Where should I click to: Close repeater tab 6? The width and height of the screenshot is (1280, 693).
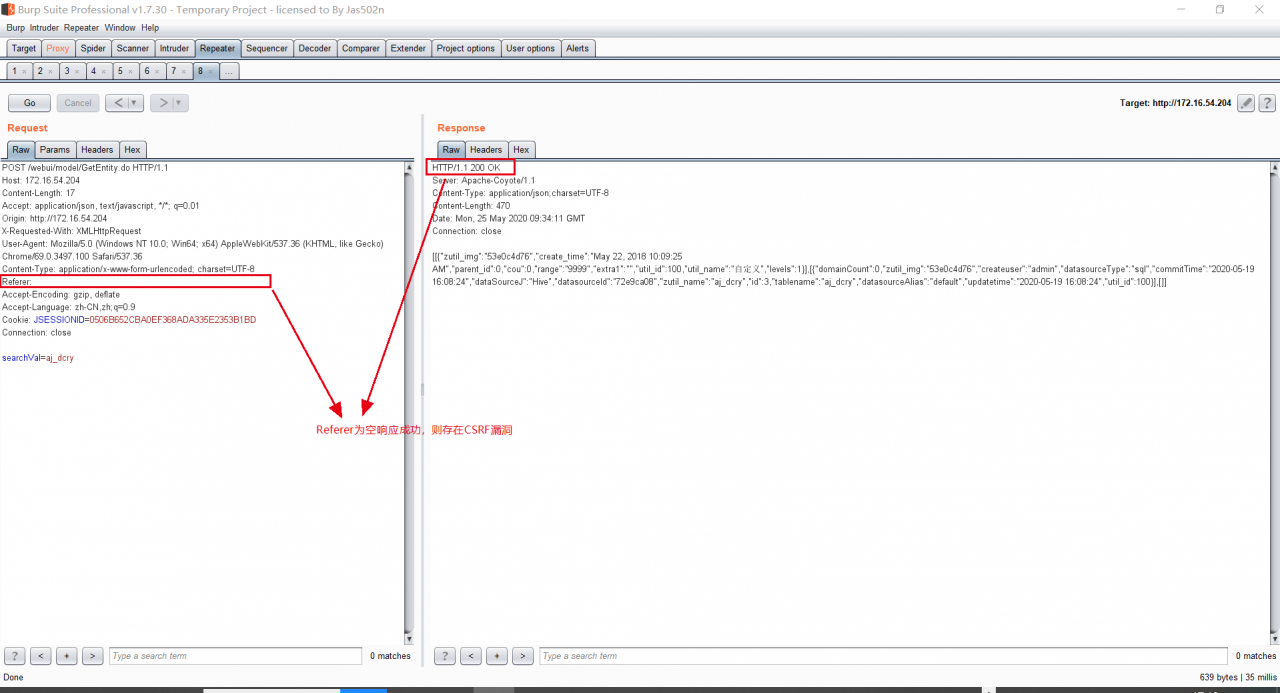click(157, 72)
